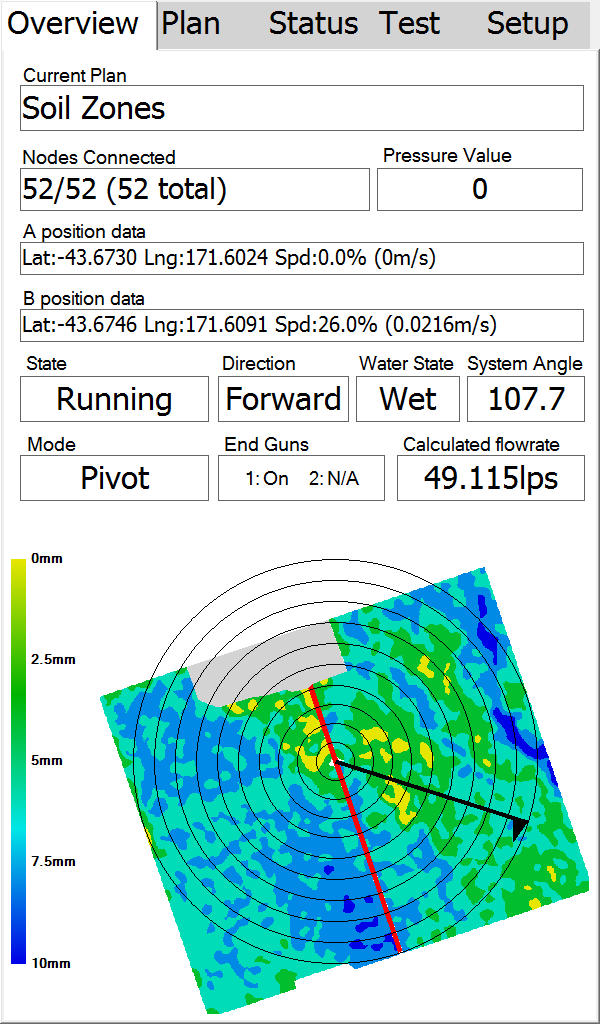Click the 2.5mm label on the legend
This screenshot has width=600, height=1024.
[x=54, y=660]
